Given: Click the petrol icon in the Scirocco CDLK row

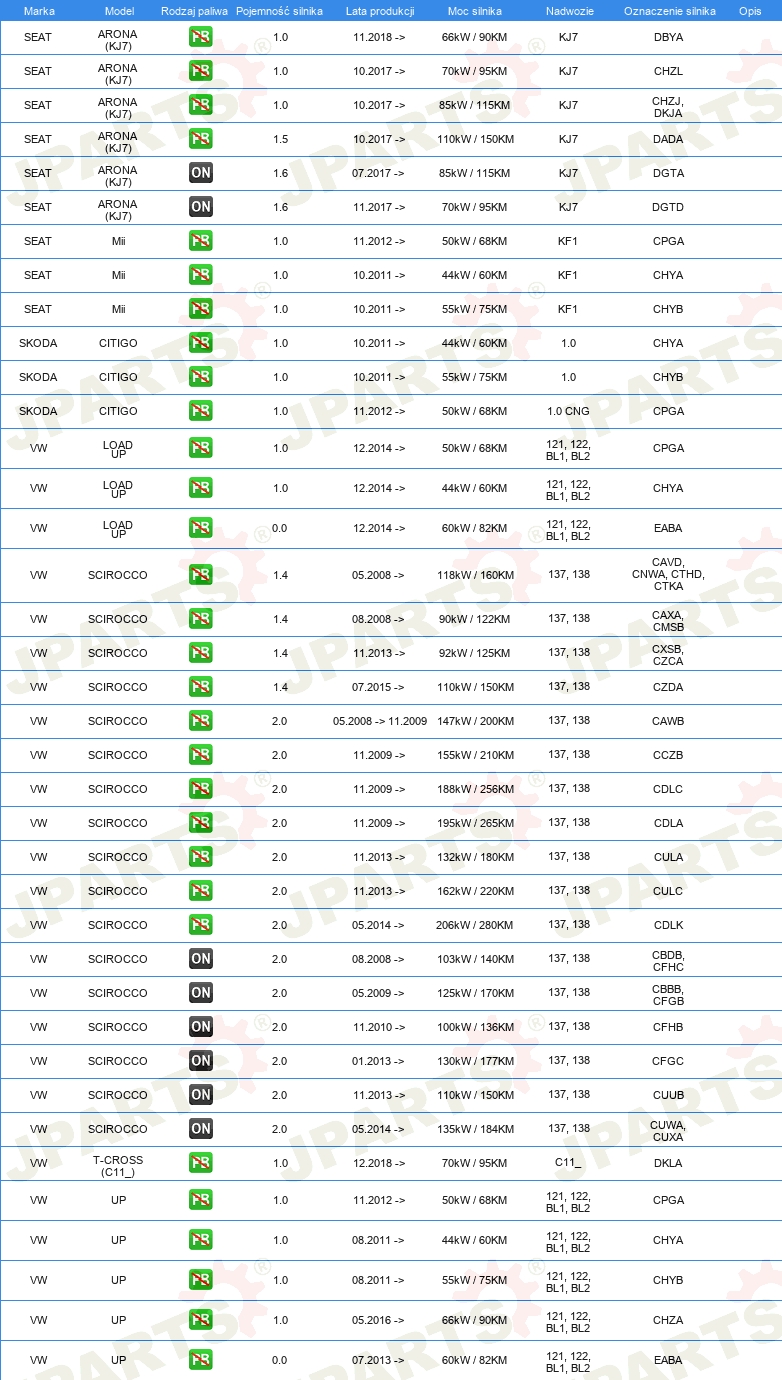Looking at the screenshot, I should 201,925.
